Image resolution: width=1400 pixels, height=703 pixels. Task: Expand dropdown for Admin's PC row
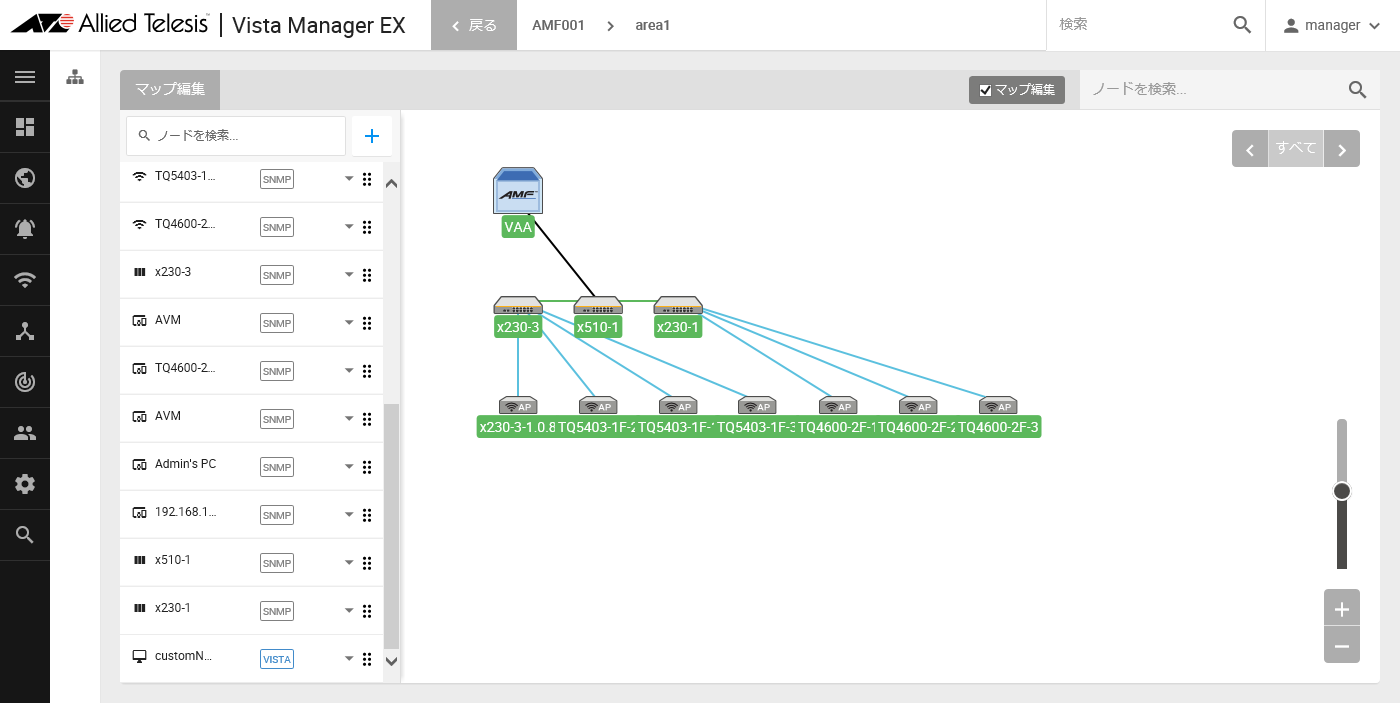tap(349, 467)
